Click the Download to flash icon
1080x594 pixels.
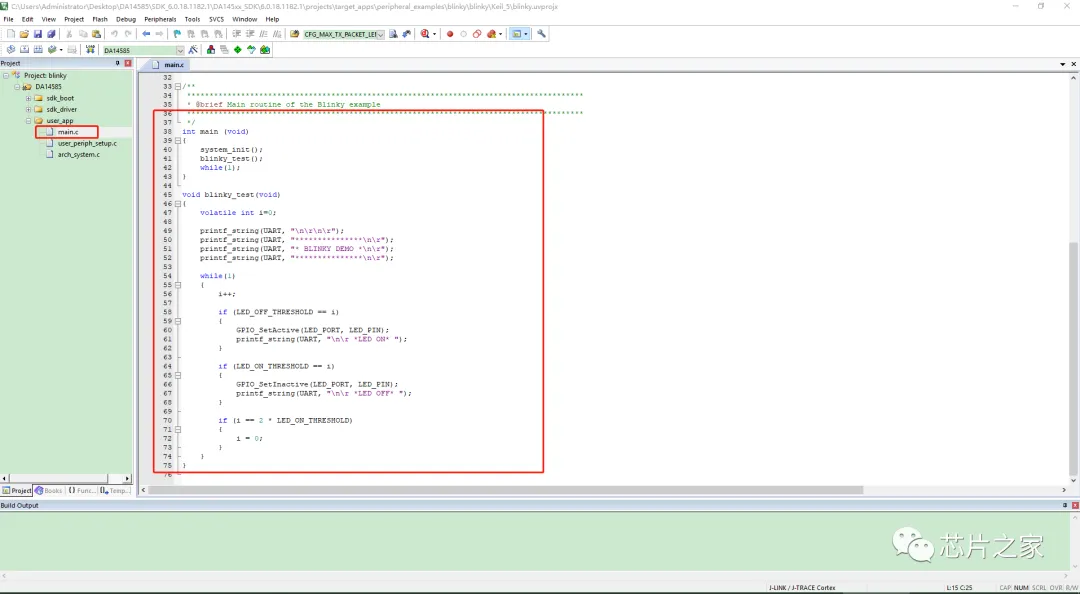(89, 50)
